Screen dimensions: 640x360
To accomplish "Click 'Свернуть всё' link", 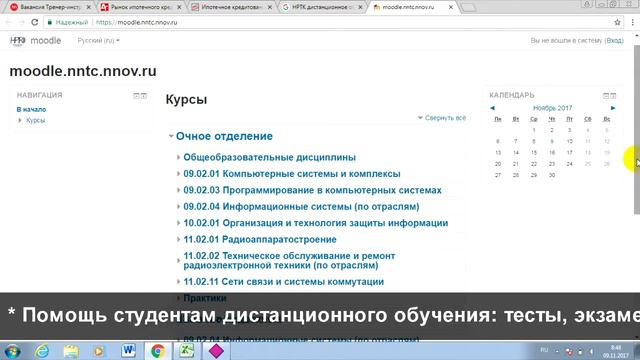I will tap(445, 118).
